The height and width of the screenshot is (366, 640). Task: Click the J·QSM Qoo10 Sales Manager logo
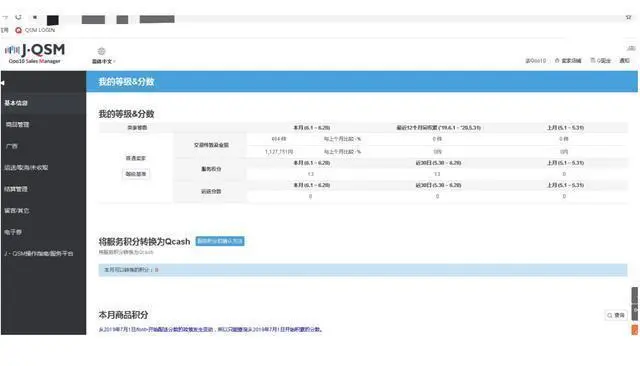coord(35,53)
